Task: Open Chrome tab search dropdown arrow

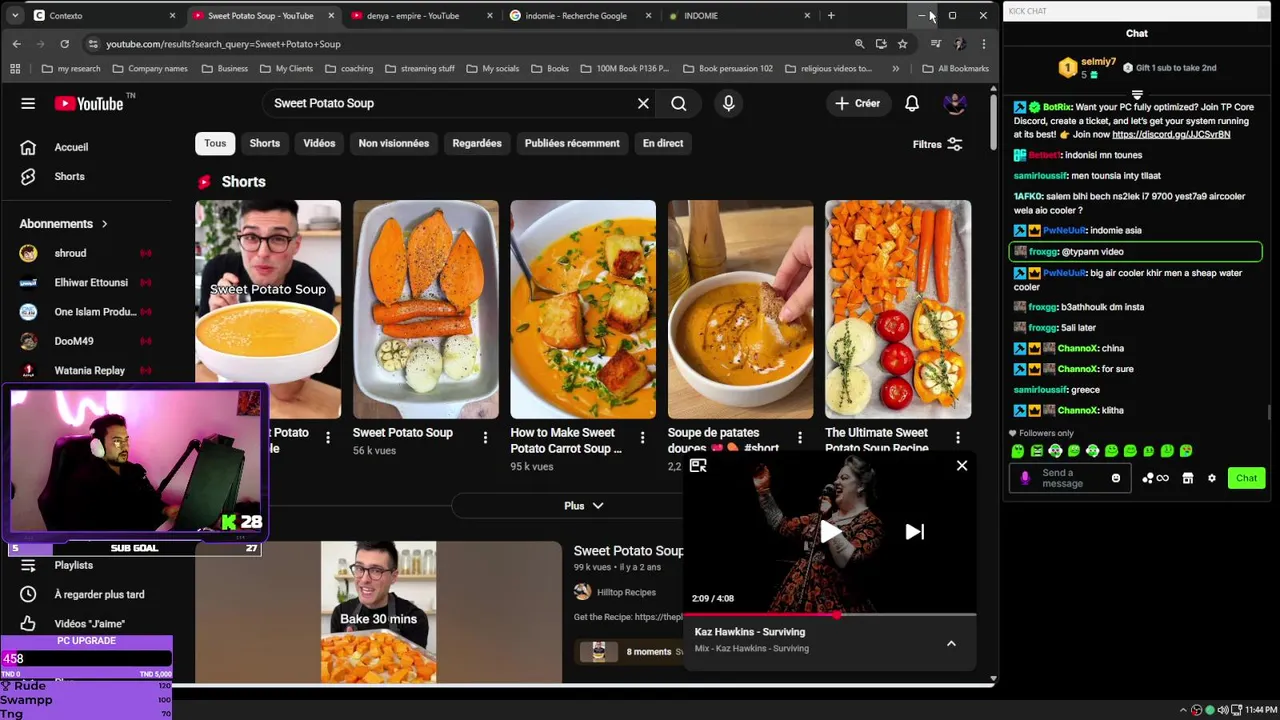Action: click(x=15, y=16)
